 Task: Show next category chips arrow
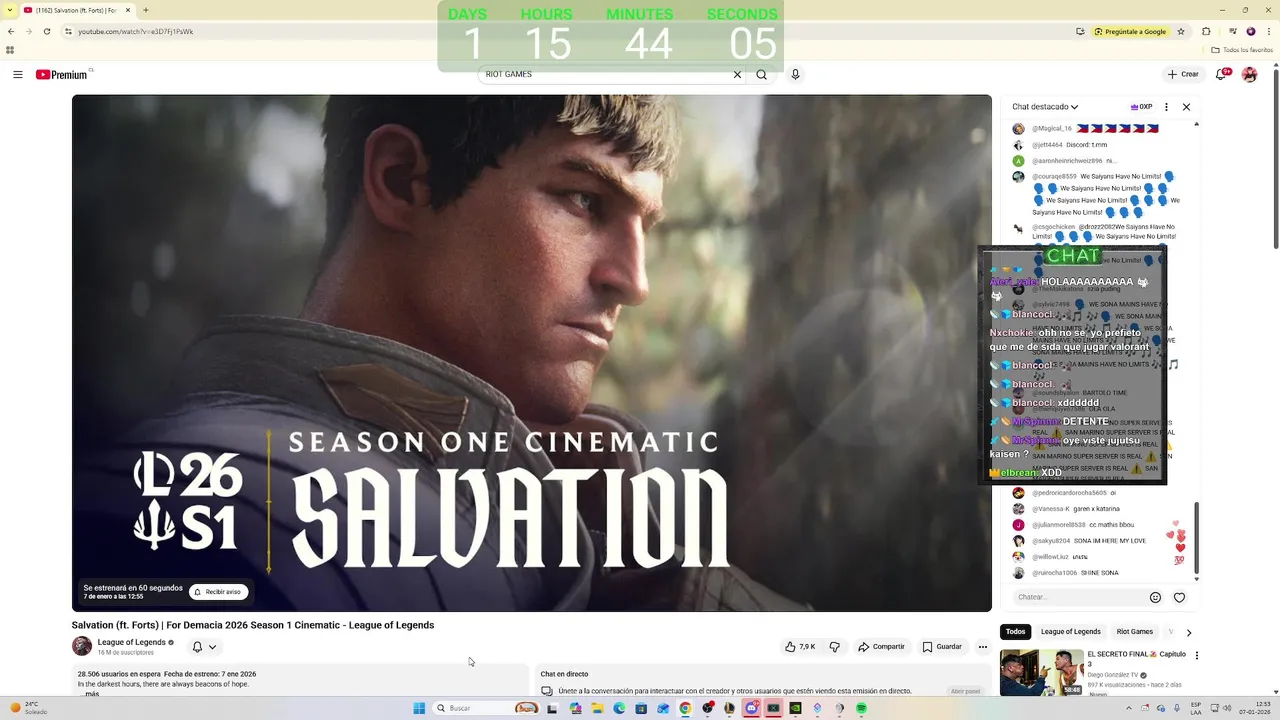1188,632
